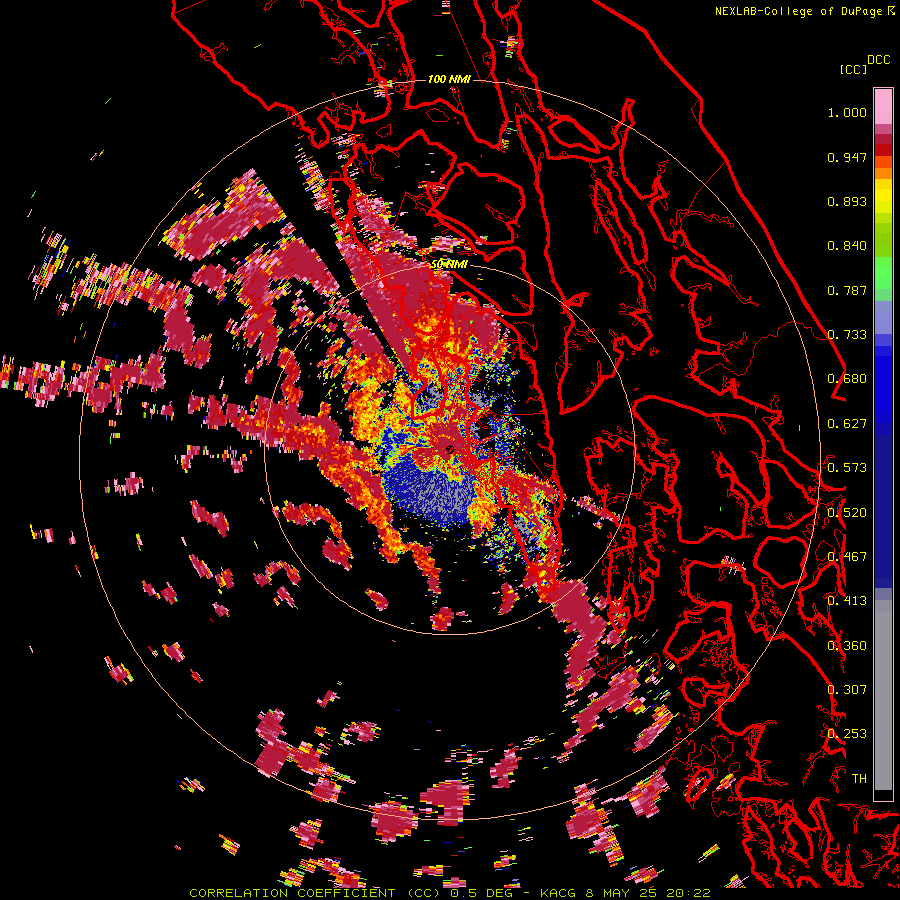This screenshot has height=900, width=900.
Task: Click the light pink color bar segment
Action: tap(883, 106)
